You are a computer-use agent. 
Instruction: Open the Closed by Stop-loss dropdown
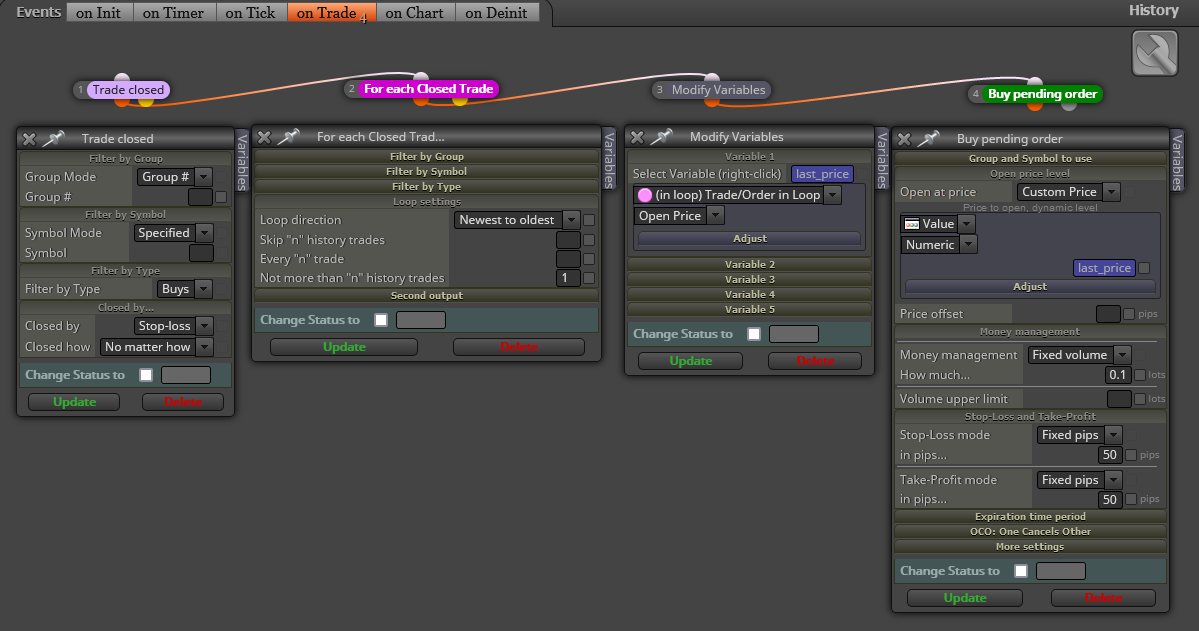pyautogui.click(x=173, y=326)
